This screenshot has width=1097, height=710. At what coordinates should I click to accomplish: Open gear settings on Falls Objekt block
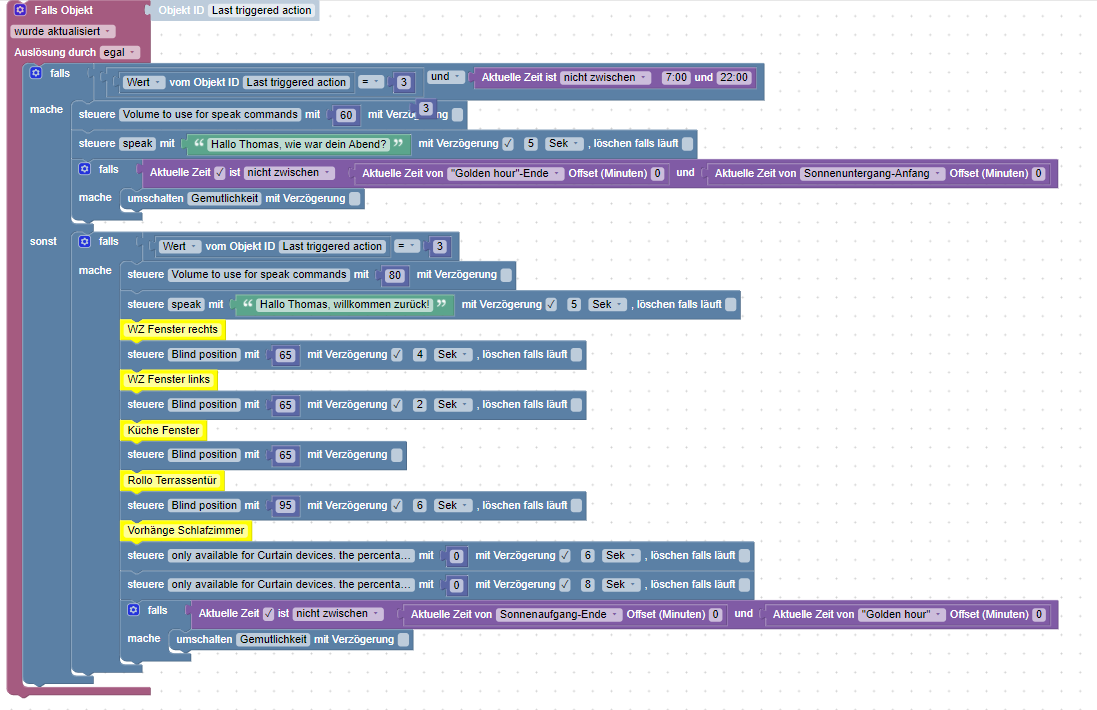[x=20, y=10]
